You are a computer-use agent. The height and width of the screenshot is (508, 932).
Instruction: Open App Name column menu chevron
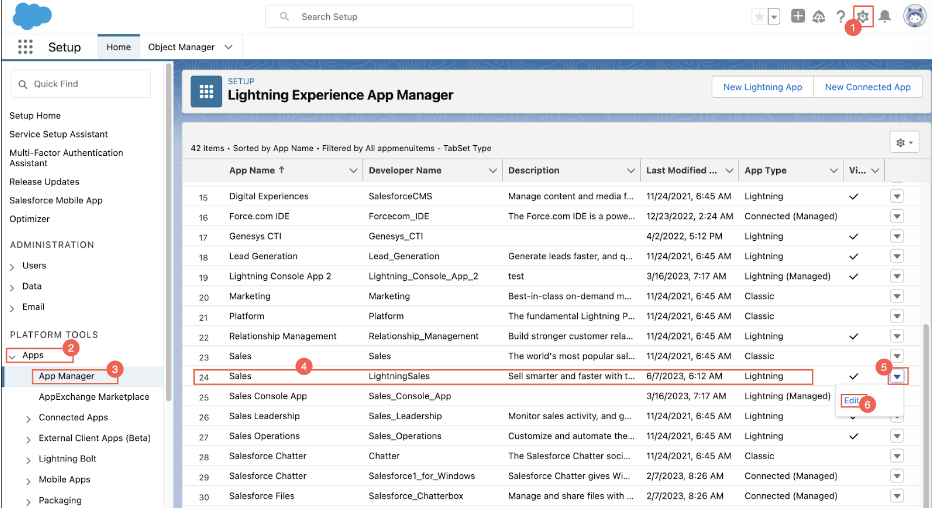coord(353,171)
